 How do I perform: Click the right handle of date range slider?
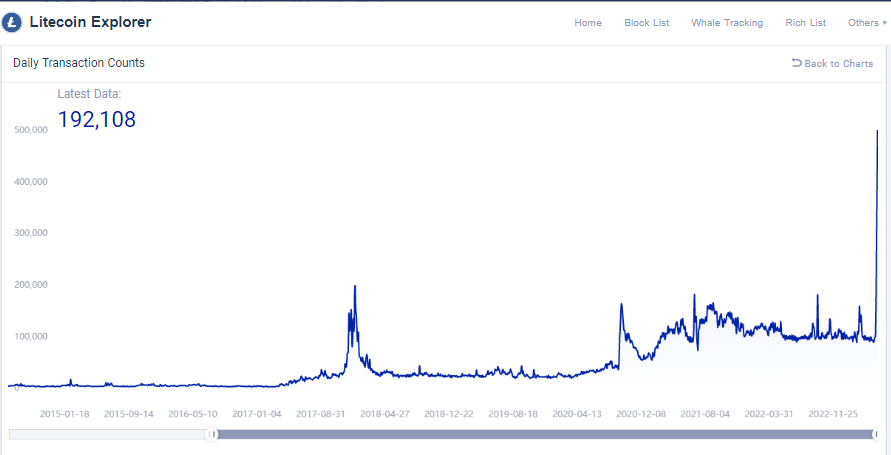click(x=875, y=434)
